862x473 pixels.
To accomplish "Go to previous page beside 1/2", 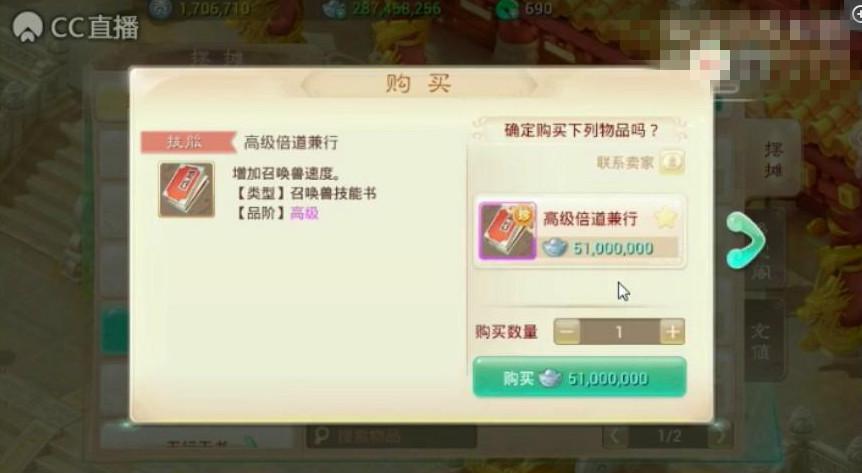I will pyautogui.click(x=616, y=436).
